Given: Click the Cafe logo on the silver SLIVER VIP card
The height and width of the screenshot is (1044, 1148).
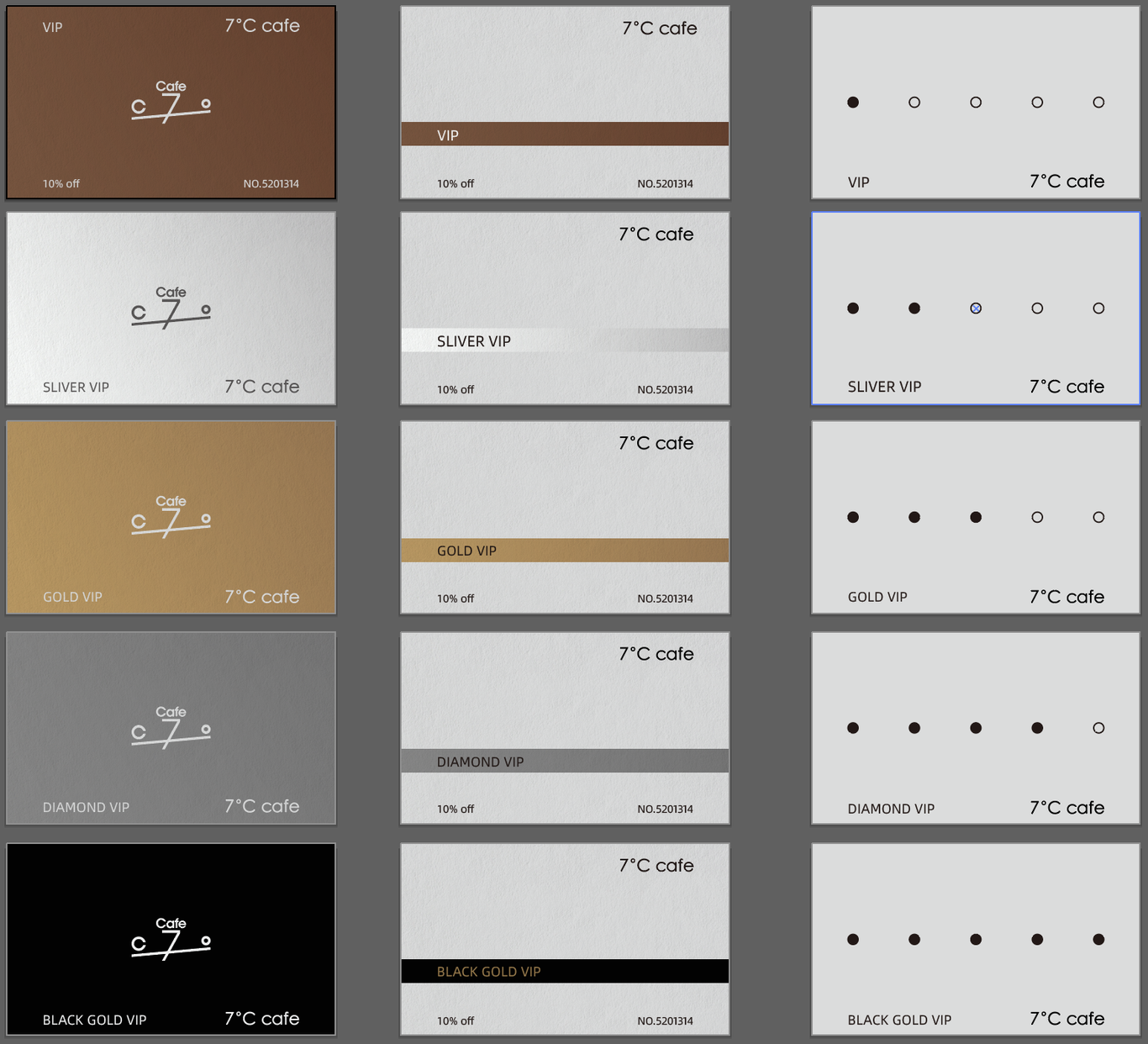Looking at the screenshot, I should (x=171, y=308).
